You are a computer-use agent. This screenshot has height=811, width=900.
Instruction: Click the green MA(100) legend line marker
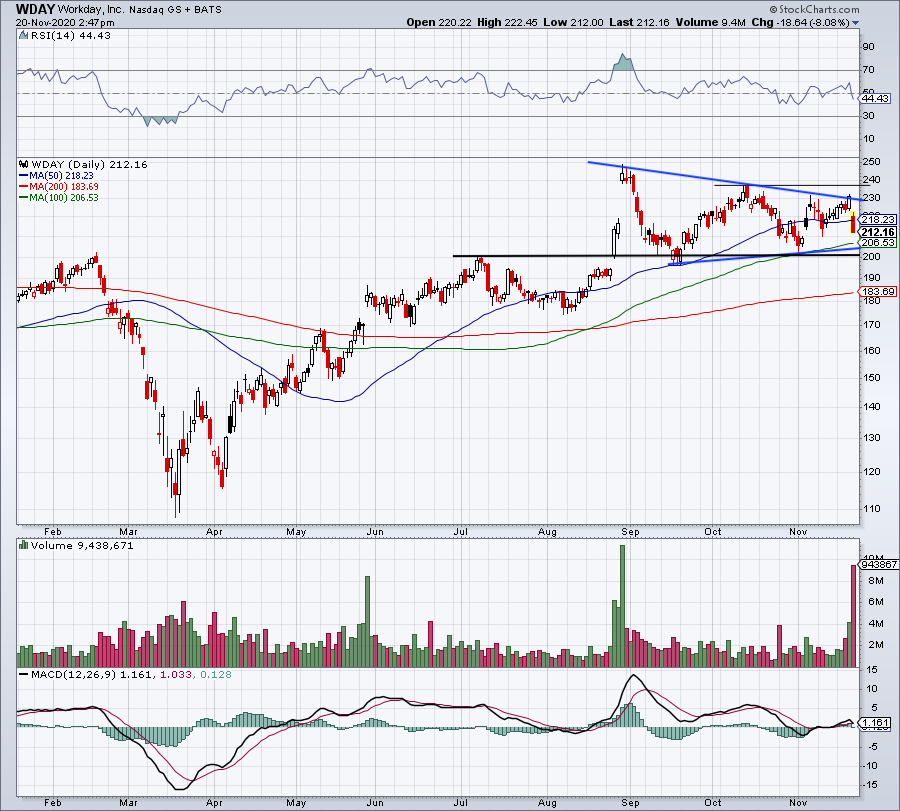24,197
